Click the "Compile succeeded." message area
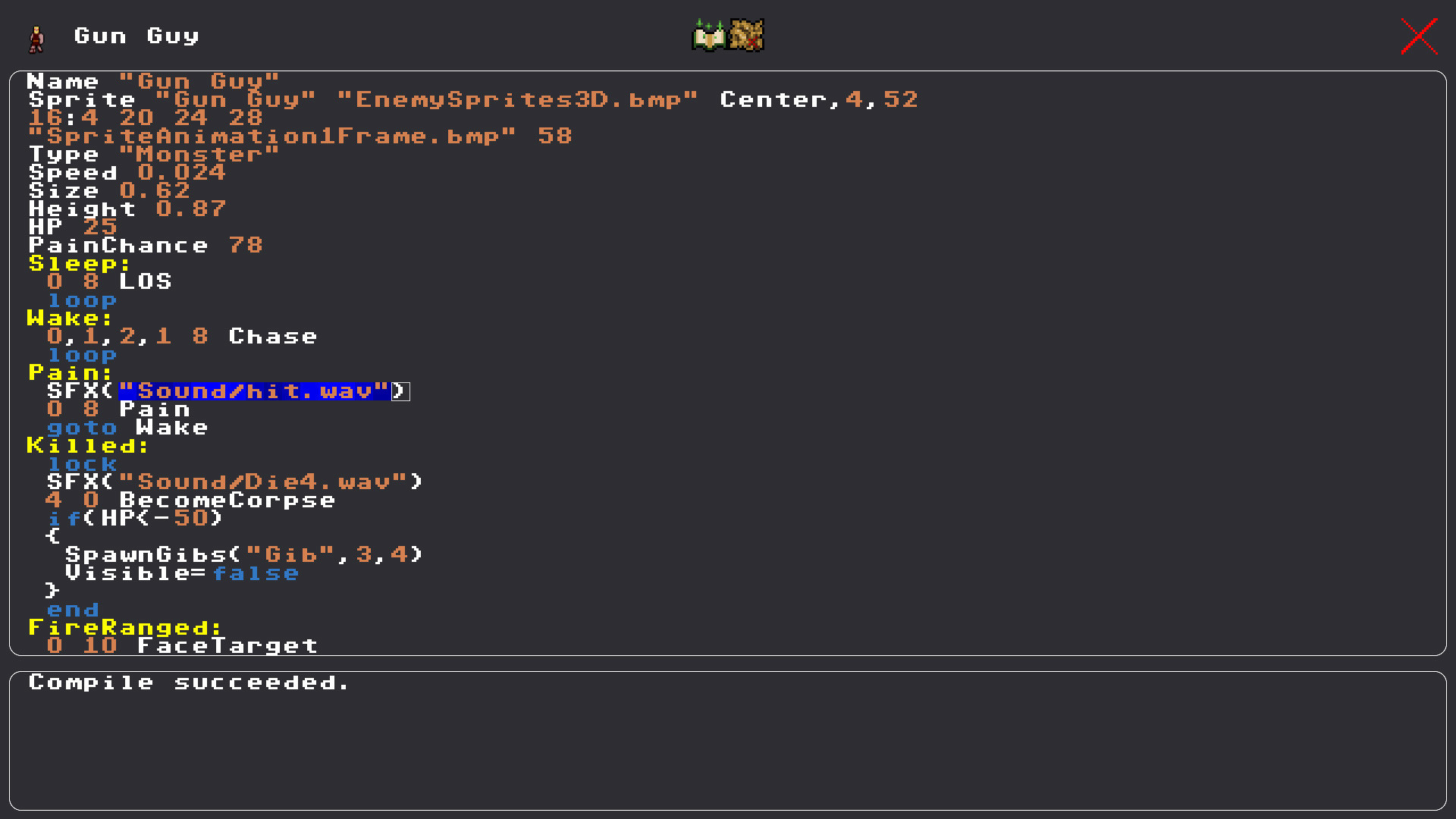 (188, 682)
